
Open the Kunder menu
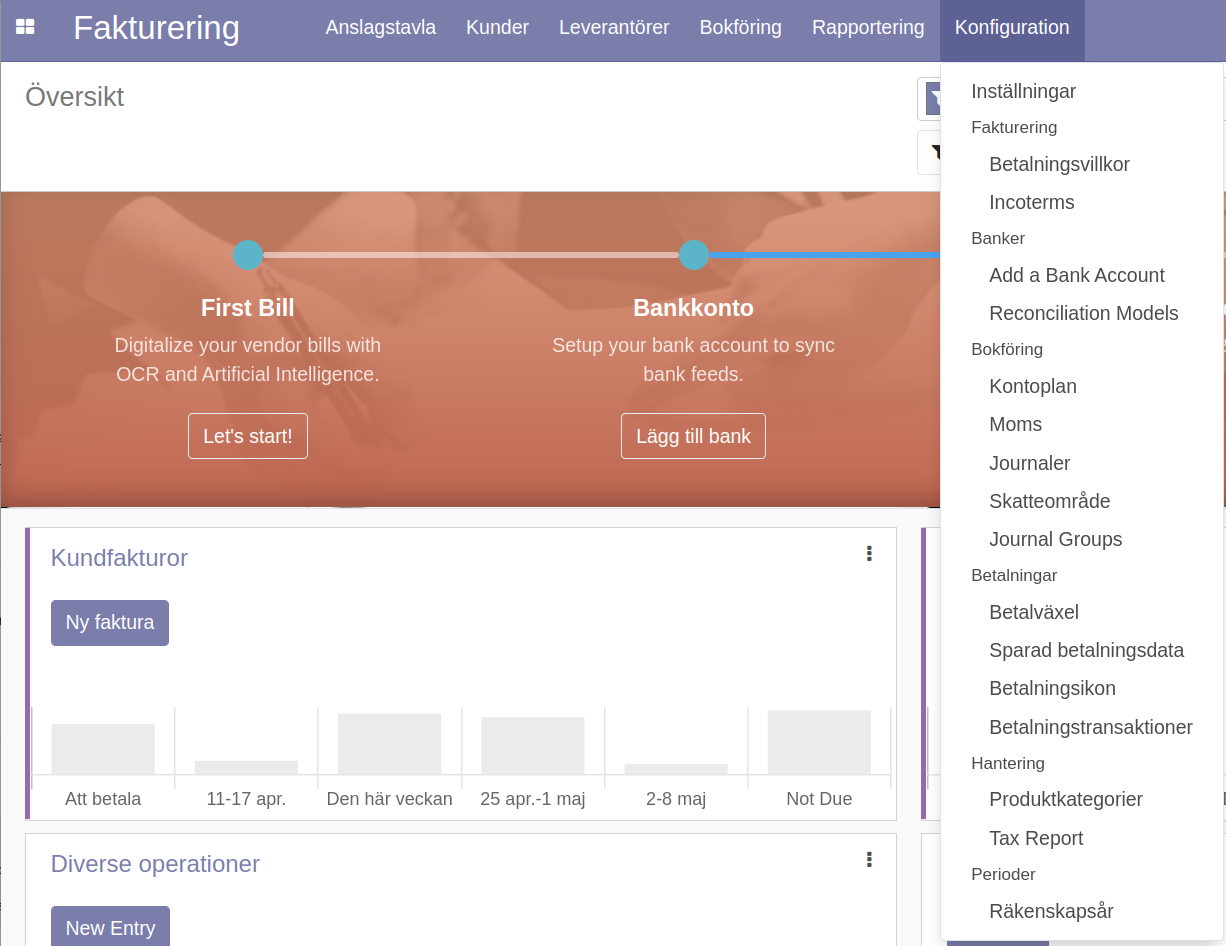(x=497, y=28)
